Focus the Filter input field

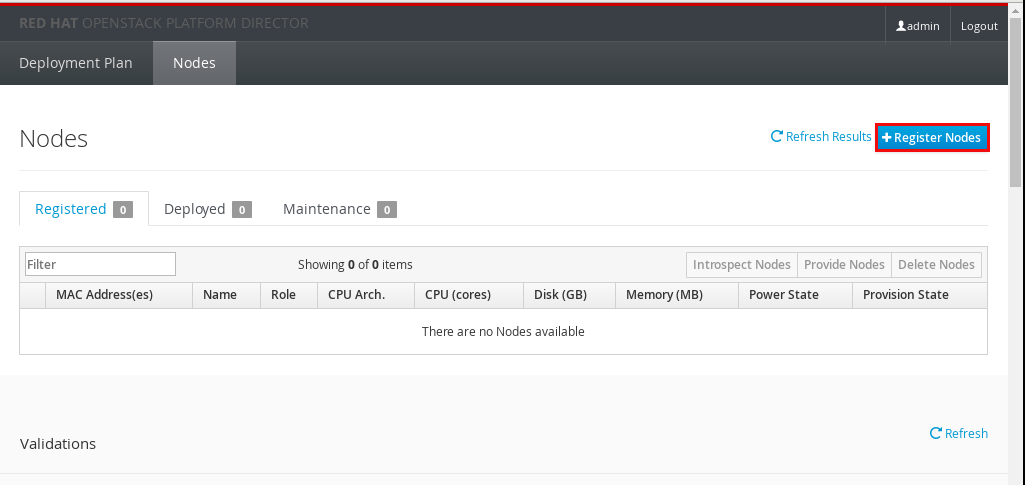[x=101, y=264]
